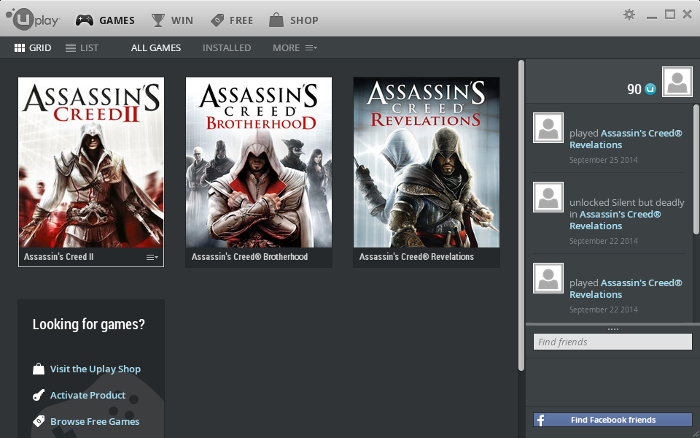Click the "Assassin's Creed® Brotherhood" title label
This screenshot has height=438, width=700.
click(250, 257)
